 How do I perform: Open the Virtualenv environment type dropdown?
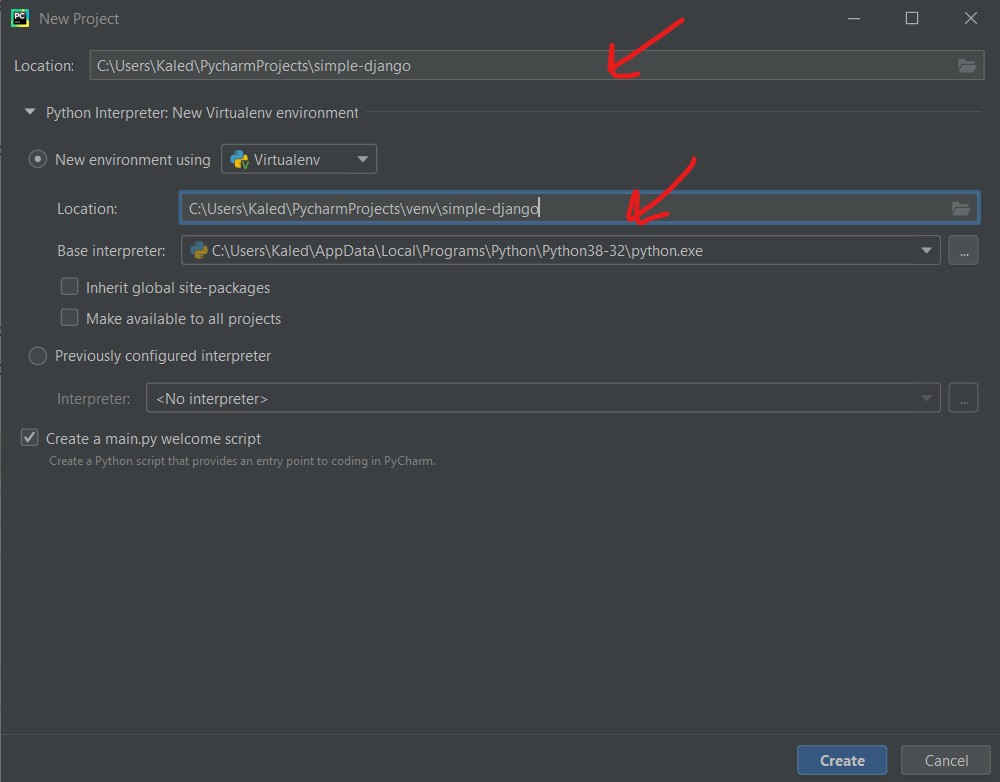(298, 159)
